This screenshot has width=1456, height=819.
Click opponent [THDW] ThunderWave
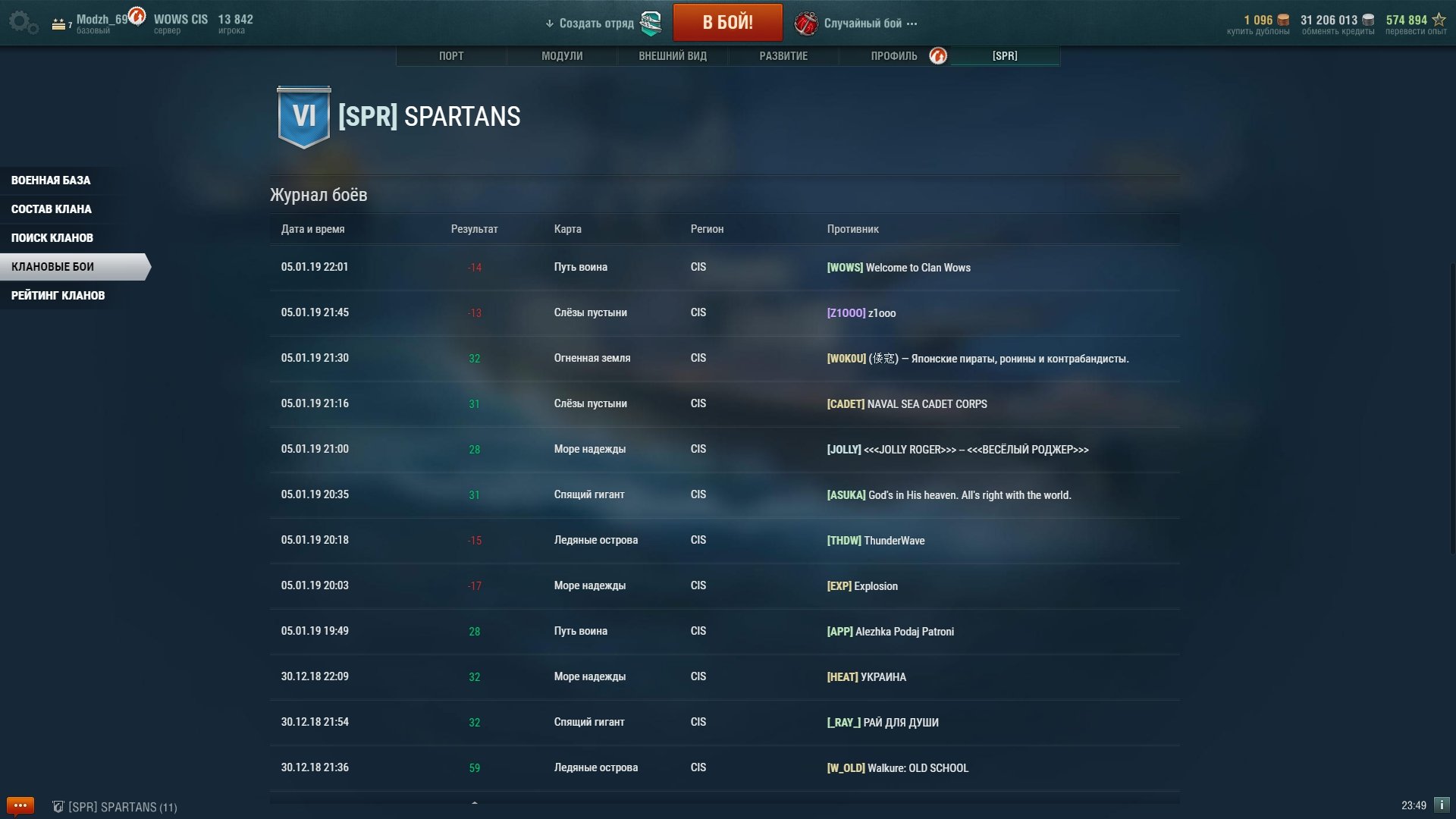point(876,541)
